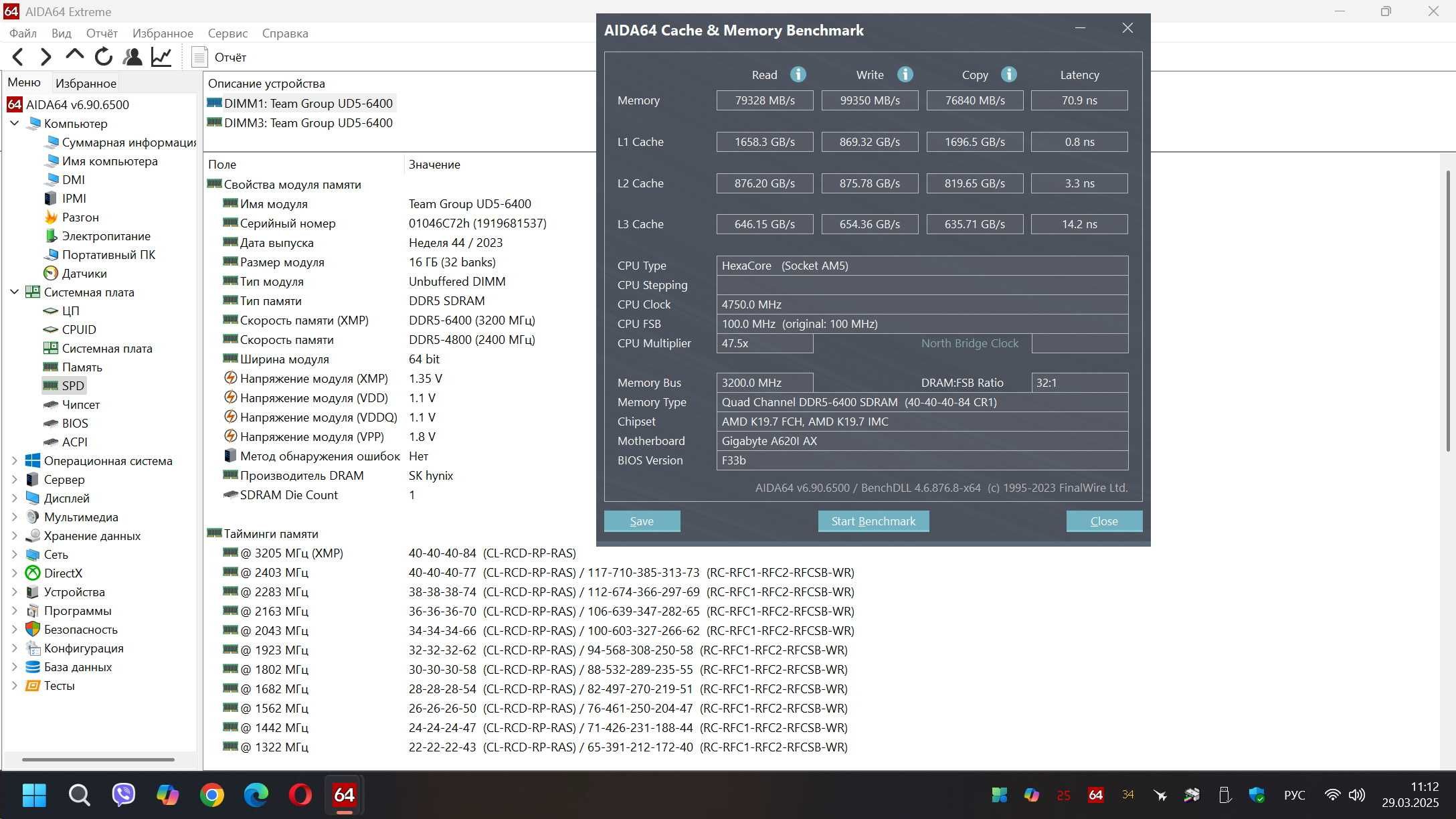Click the user profile toolbar icon
This screenshot has width=1456, height=819.
tap(132, 57)
